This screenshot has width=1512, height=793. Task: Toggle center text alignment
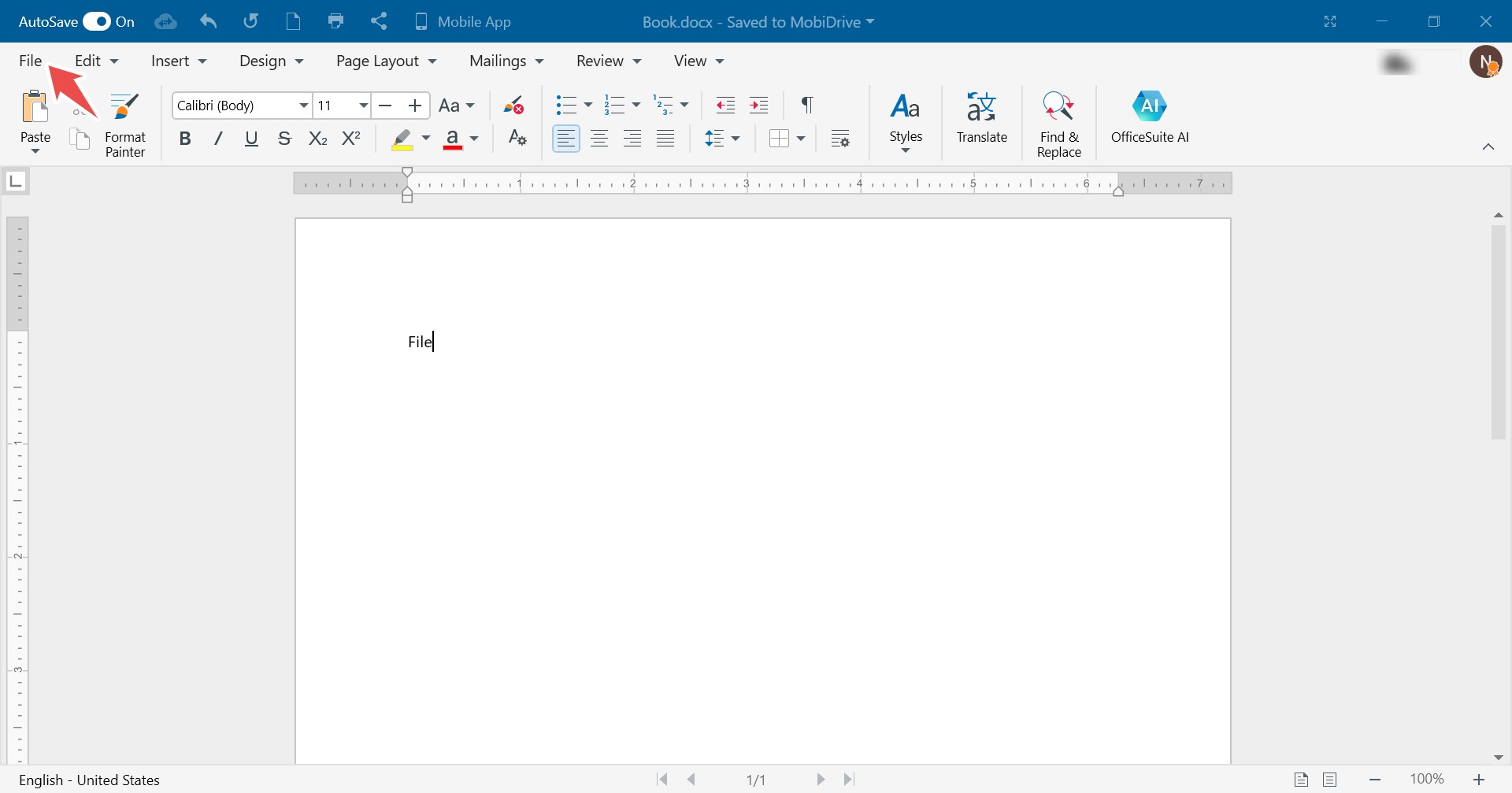(x=599, y=139)
